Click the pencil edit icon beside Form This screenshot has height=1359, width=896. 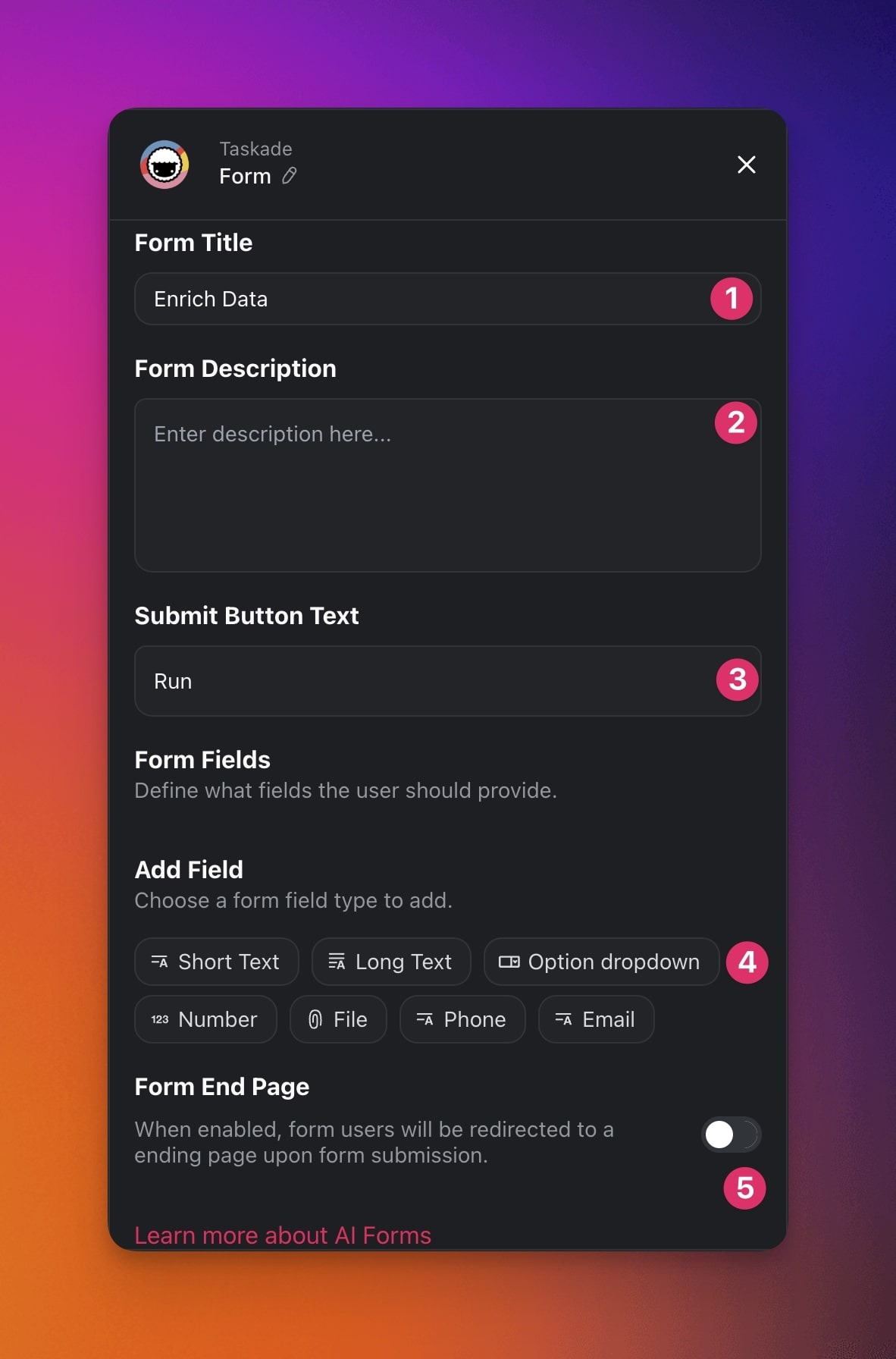(289, 176)
